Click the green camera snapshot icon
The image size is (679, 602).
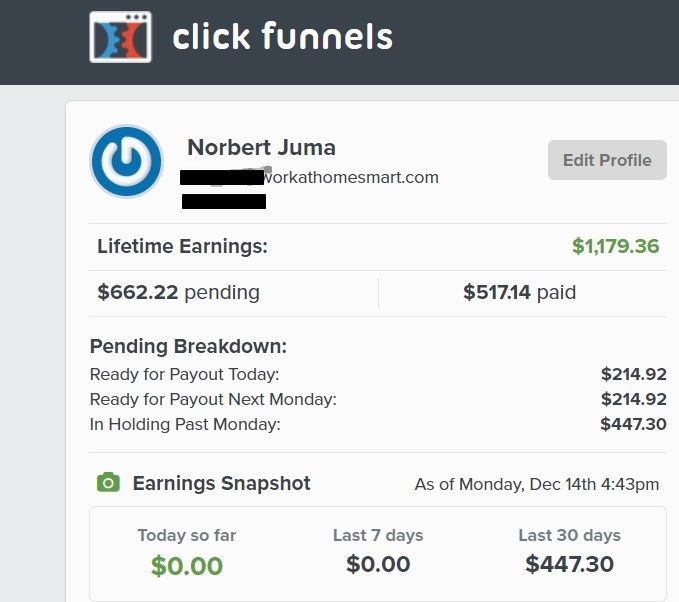[108, 482]
